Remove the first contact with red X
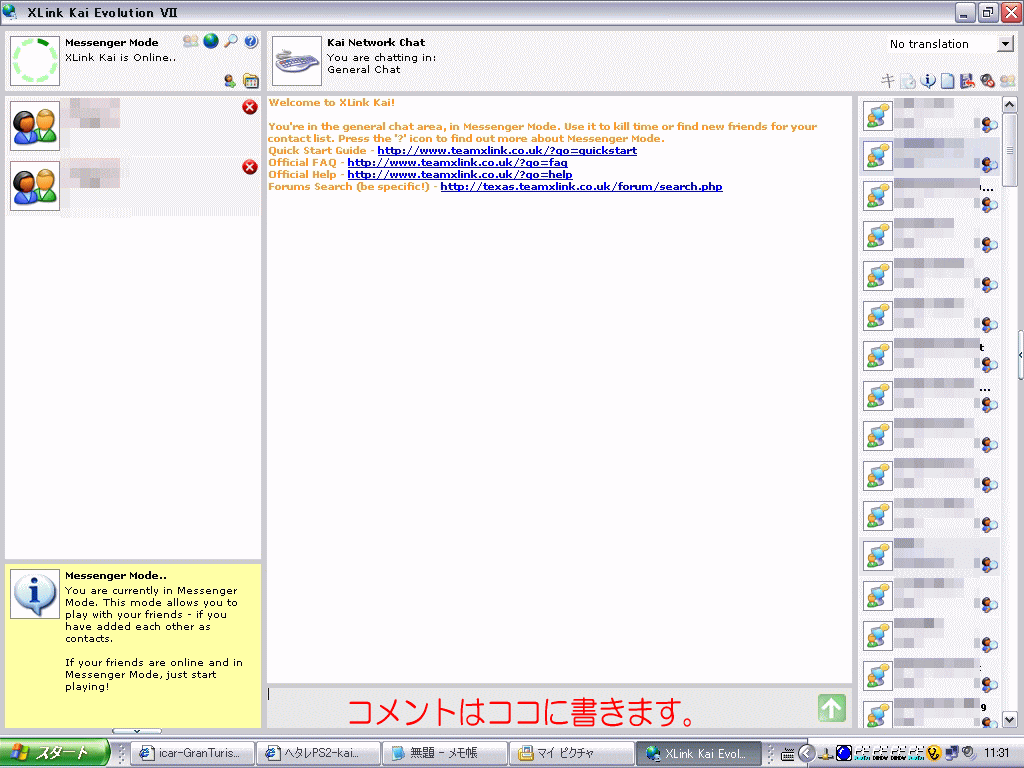This screenshot has height=768, width=1024. pos(249,107)
